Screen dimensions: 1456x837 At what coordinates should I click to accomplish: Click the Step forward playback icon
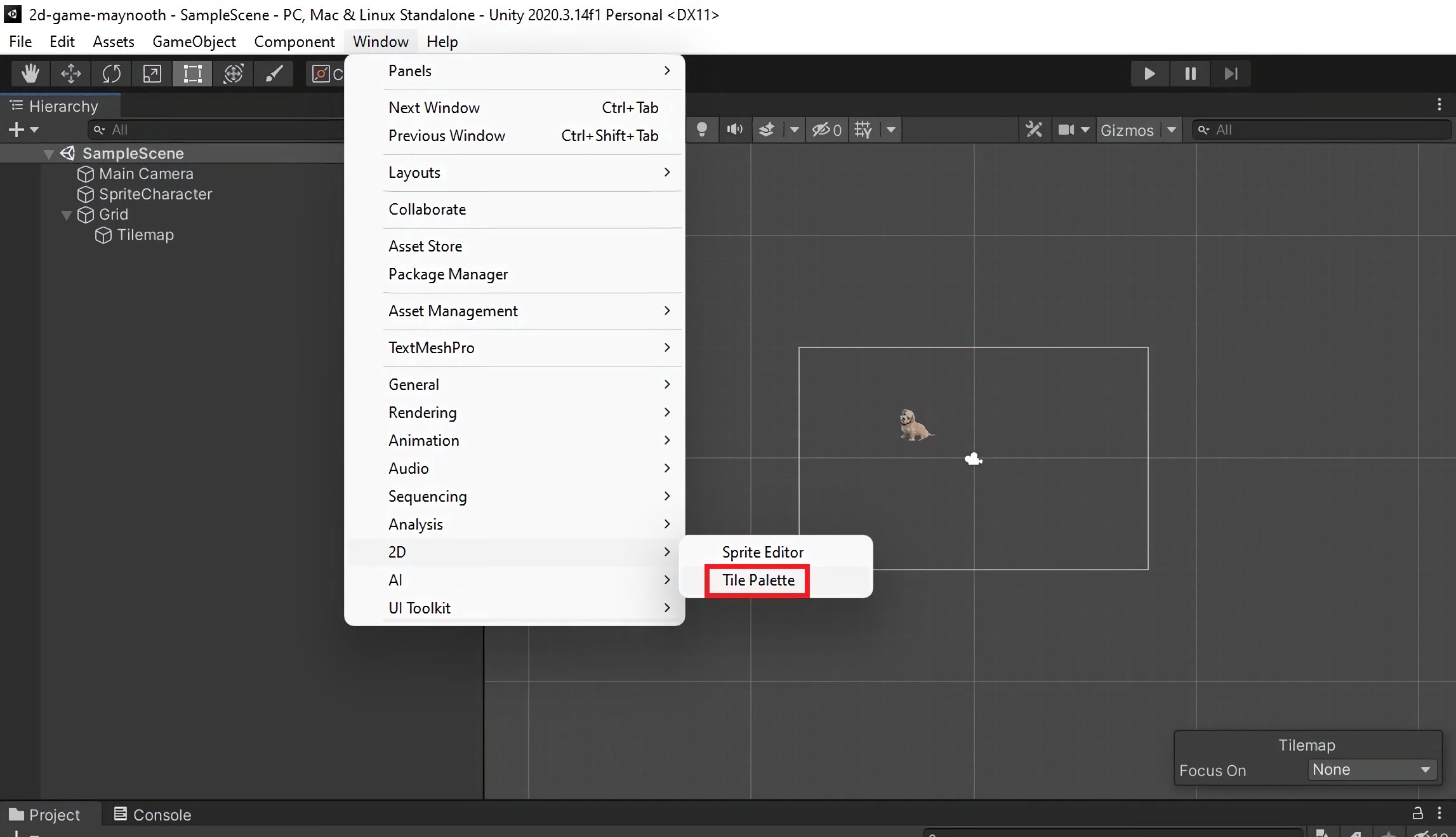point(1231,73)
